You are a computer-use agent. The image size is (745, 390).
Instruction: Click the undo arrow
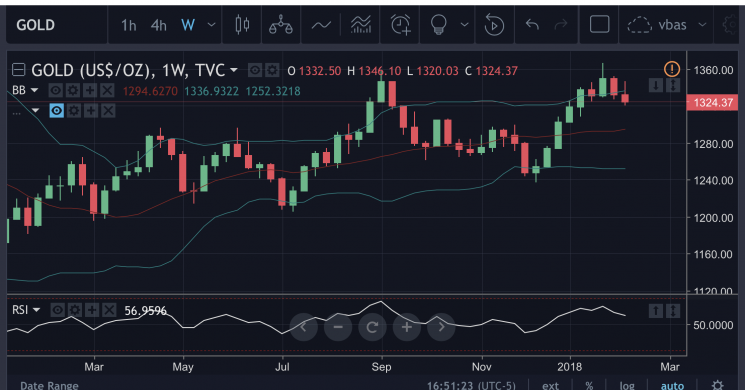tap(532, 25)
